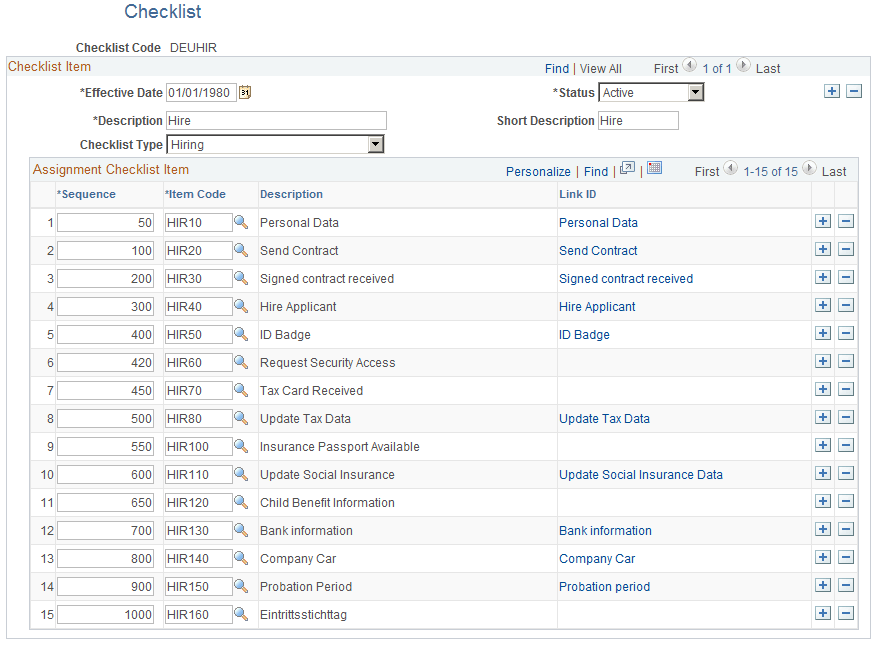Sort by the Item Code column header

pyautogui.click(x=196, y=194)
